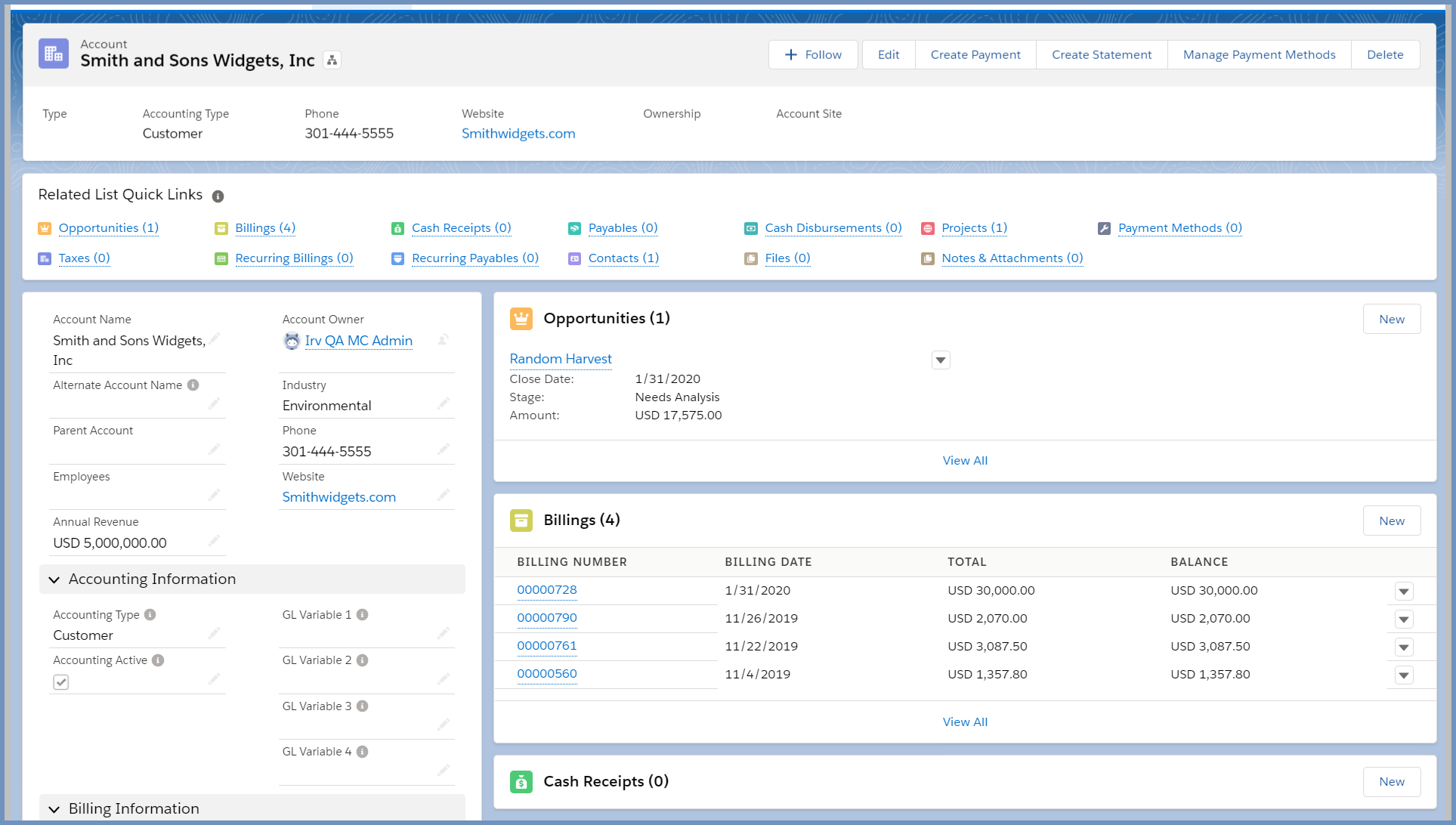Click the GL Variable 1 info icon
Screen dimensions: 1456x825
[363, 615]
